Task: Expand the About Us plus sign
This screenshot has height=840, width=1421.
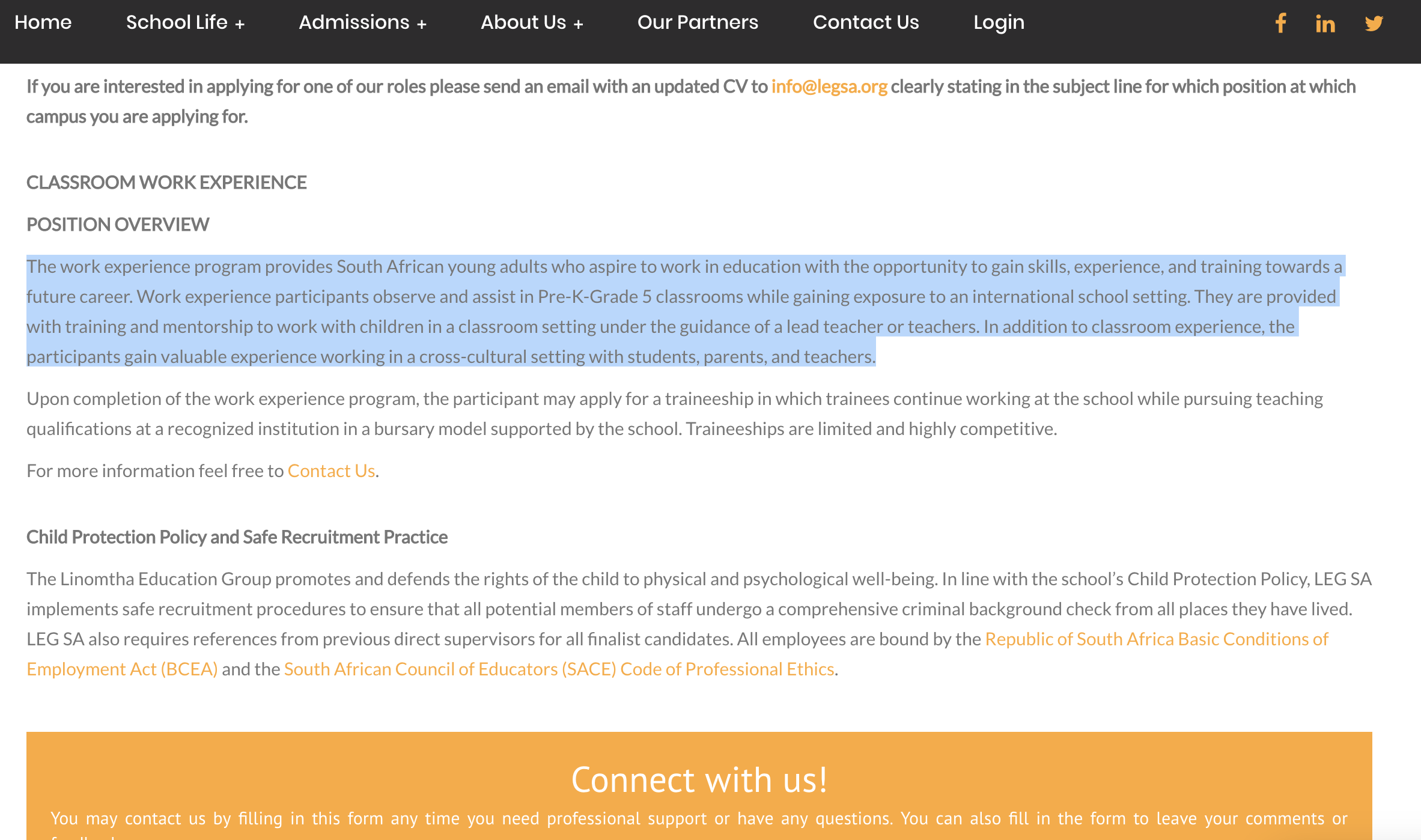Action: 578,24
